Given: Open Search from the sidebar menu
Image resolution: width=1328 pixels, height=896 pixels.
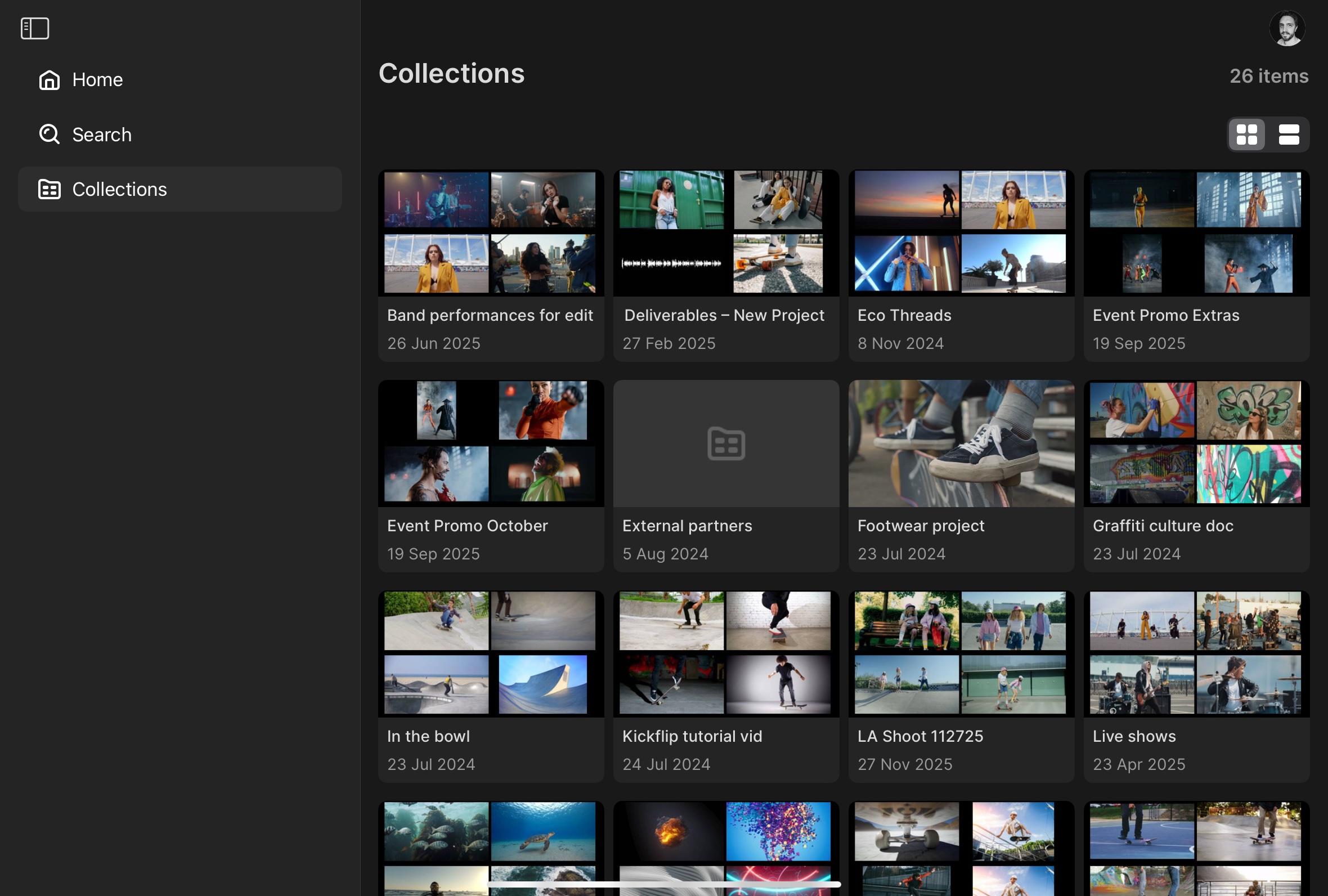Looking at the screenshot, I should click(102, 135).
